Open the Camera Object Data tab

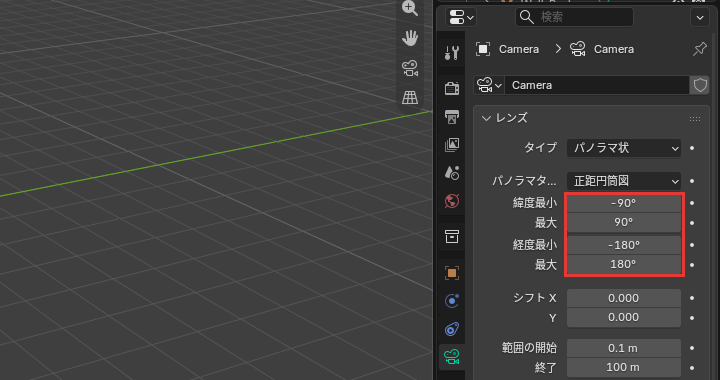point(452,357)
